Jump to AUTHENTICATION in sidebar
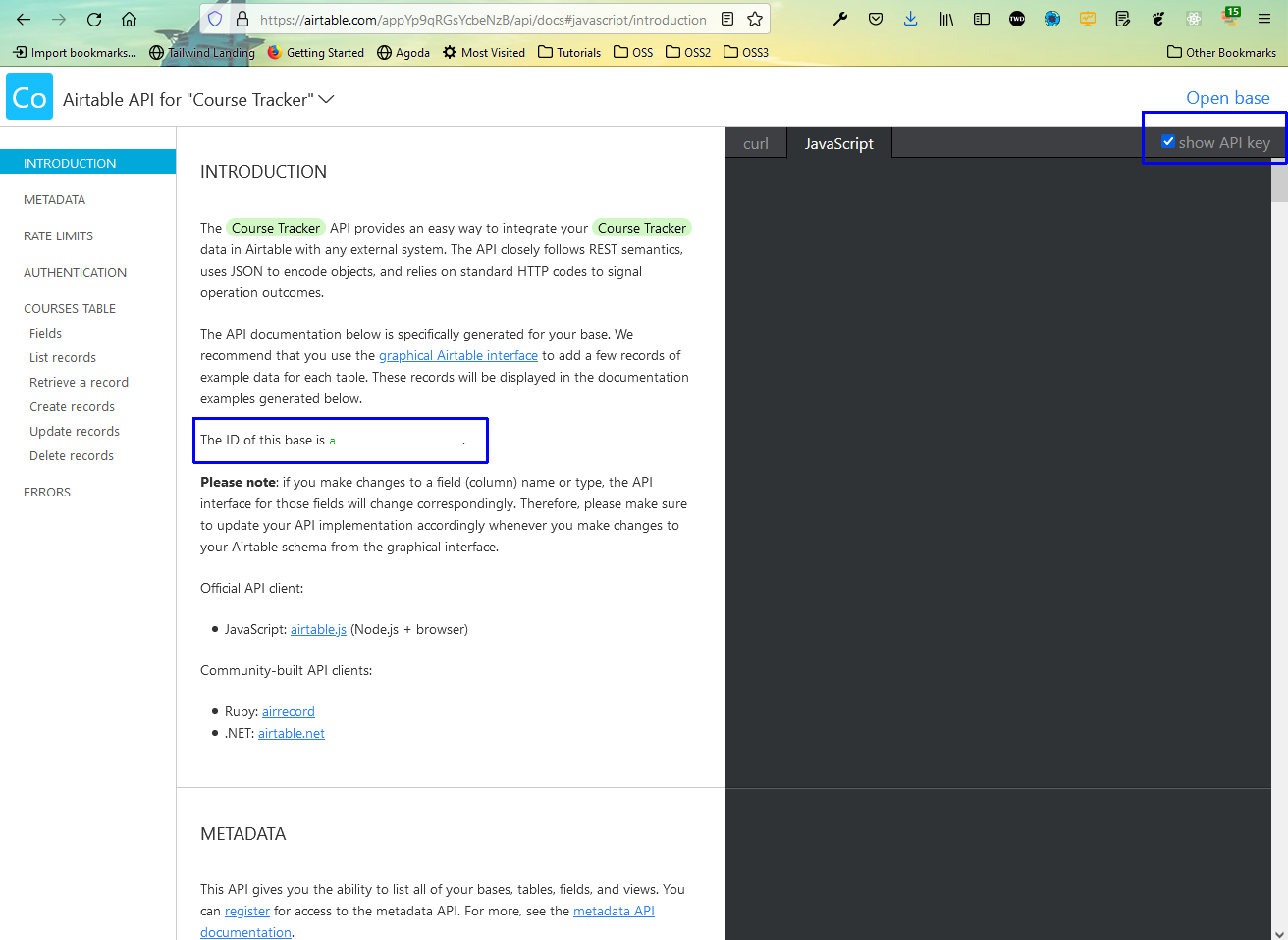Image resolution: width=1288 pixels, height=940 pixels. [76, 272]
